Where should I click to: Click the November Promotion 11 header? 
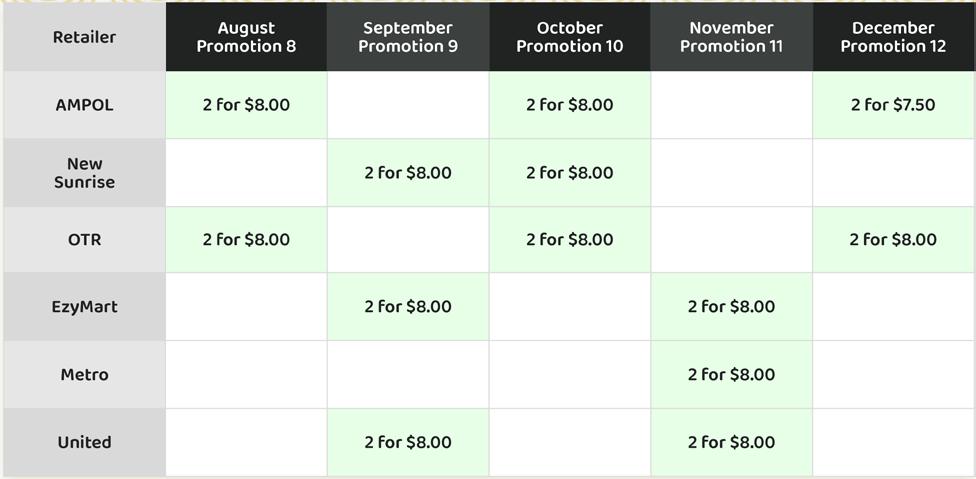coord(731,37)
